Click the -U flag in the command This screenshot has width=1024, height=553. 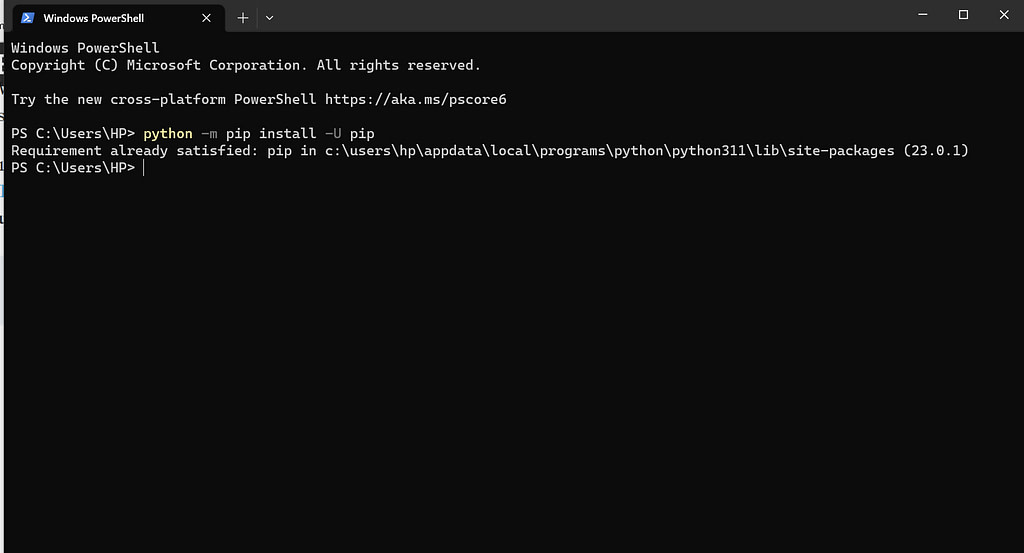(x=333, y=133)
